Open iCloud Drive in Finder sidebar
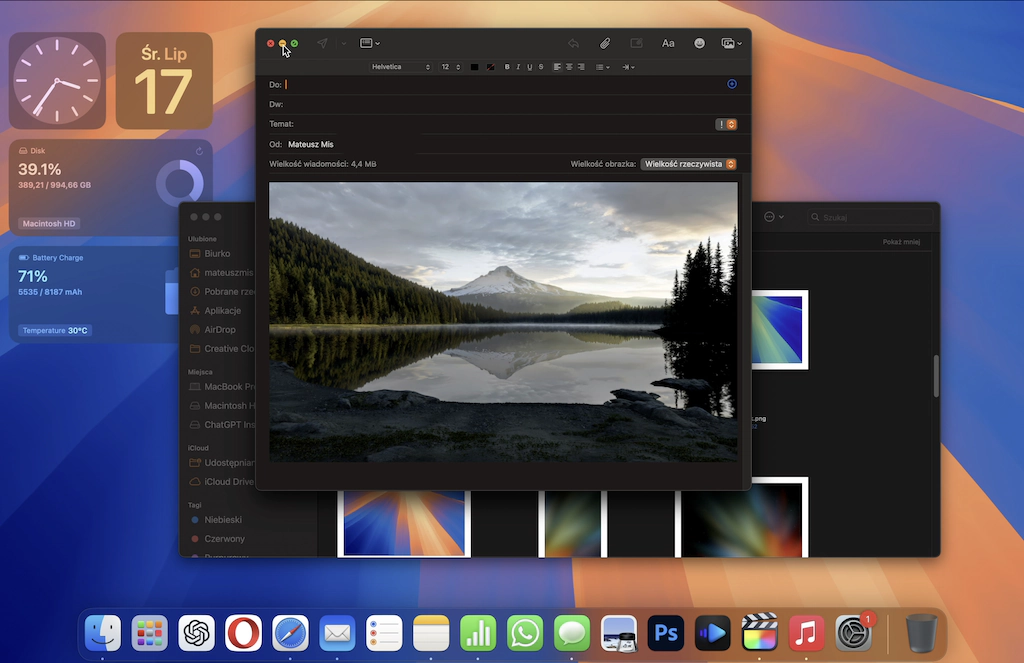 221,481
